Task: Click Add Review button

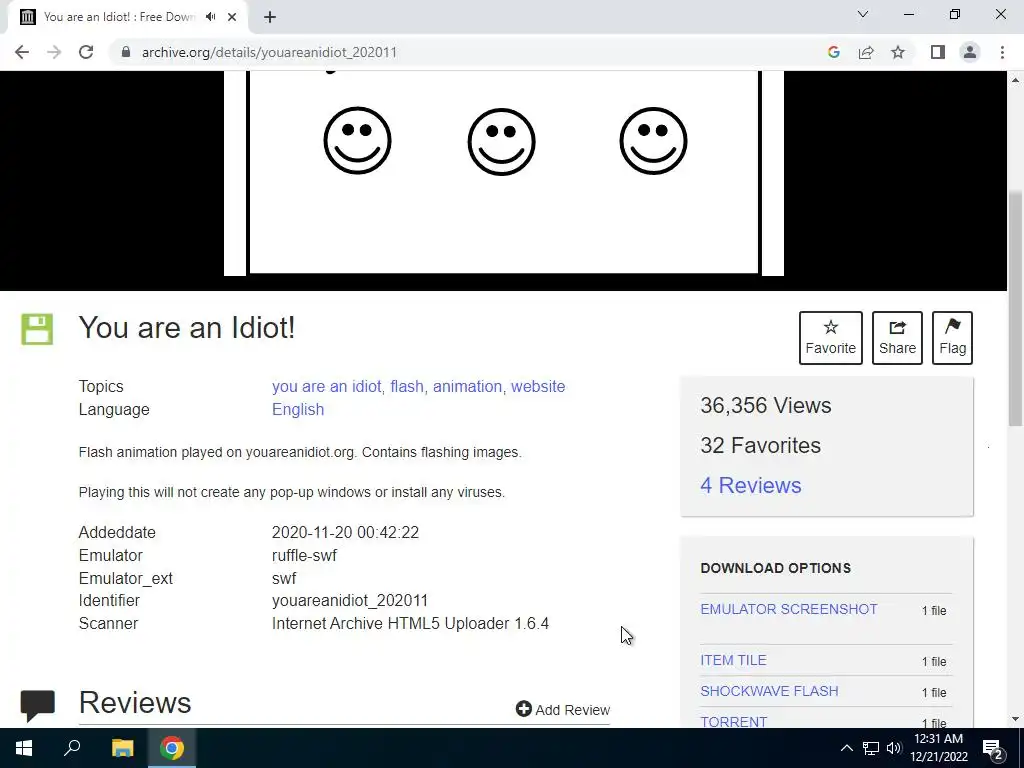Action: tap(562, 709)
